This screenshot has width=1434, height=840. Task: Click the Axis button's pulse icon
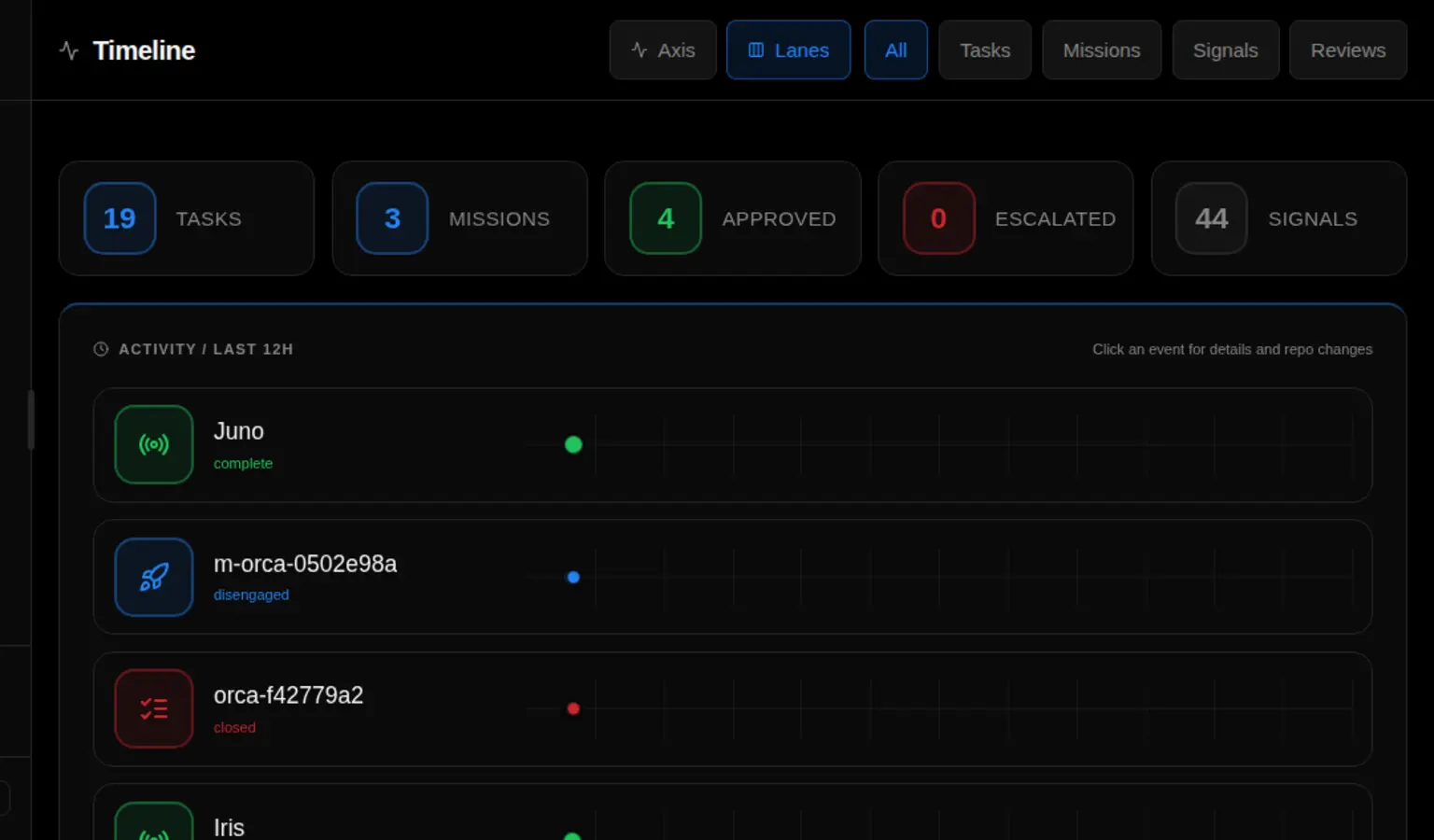pos(640,50)
